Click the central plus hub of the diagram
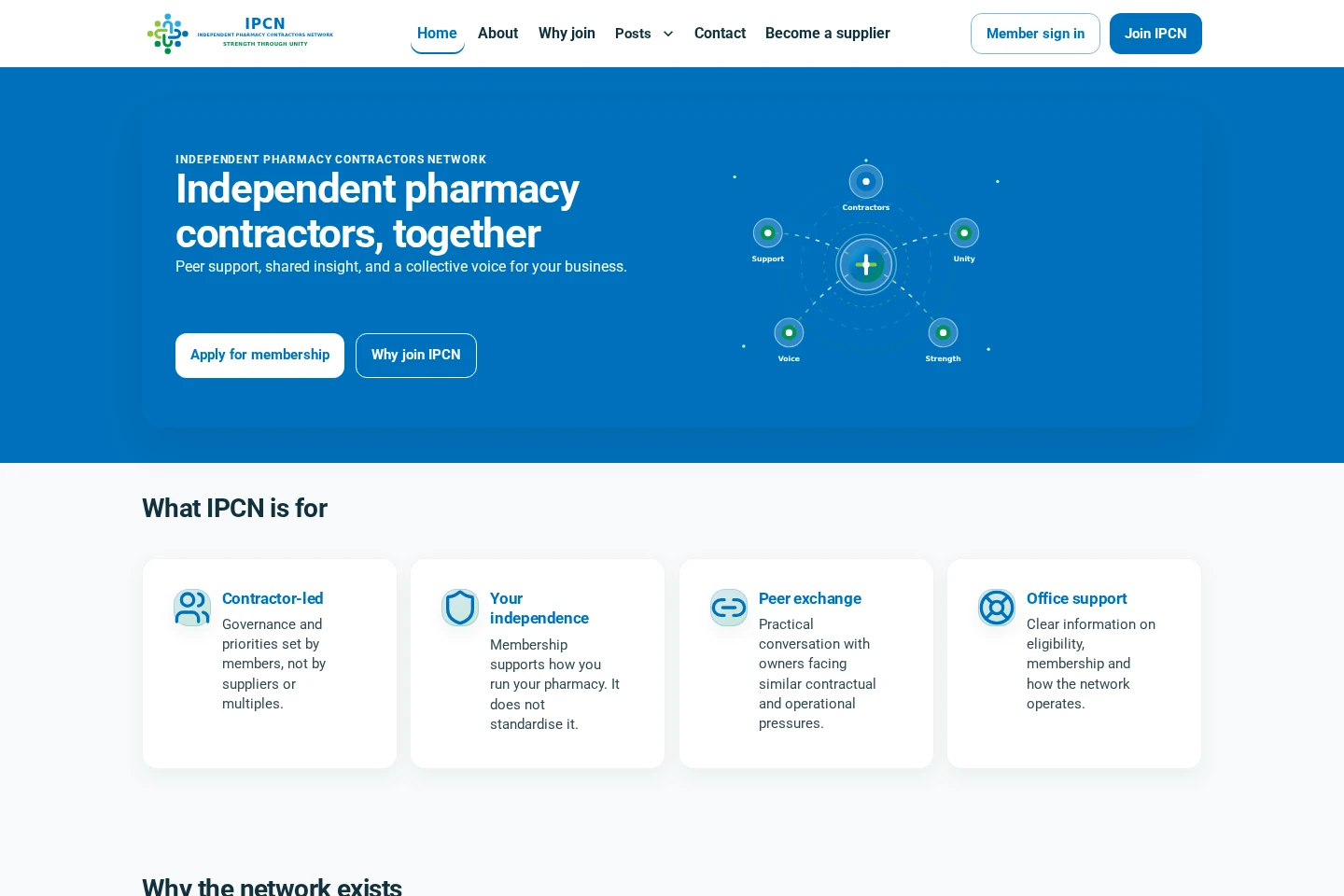 point(866,265)
